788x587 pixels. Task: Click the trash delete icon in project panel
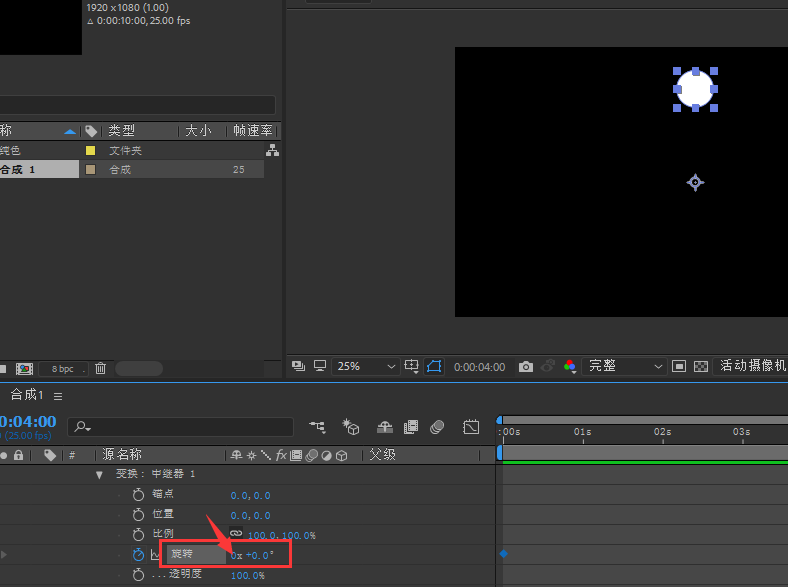coord(101,368)
